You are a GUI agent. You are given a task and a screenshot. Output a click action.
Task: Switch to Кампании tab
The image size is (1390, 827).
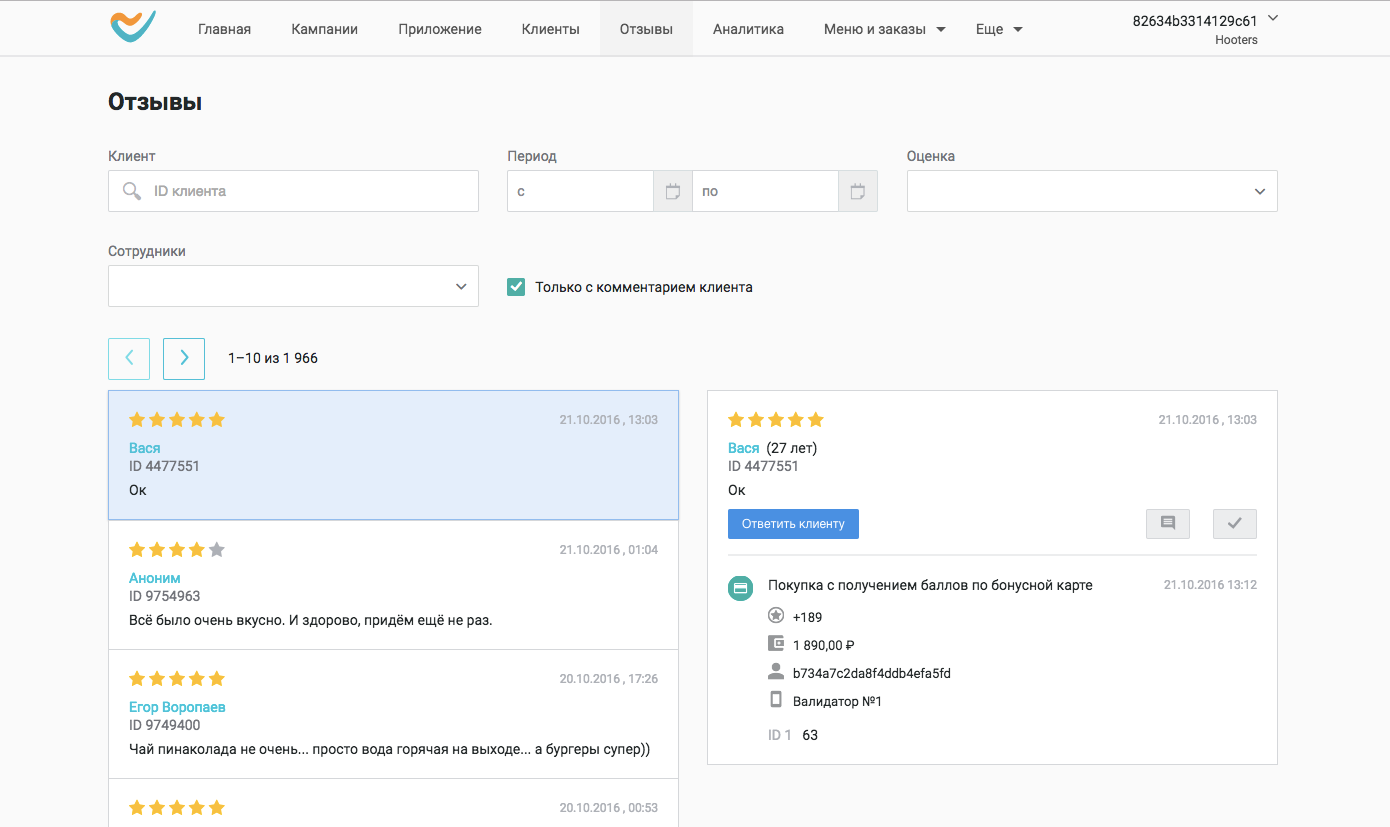(324, 29)
